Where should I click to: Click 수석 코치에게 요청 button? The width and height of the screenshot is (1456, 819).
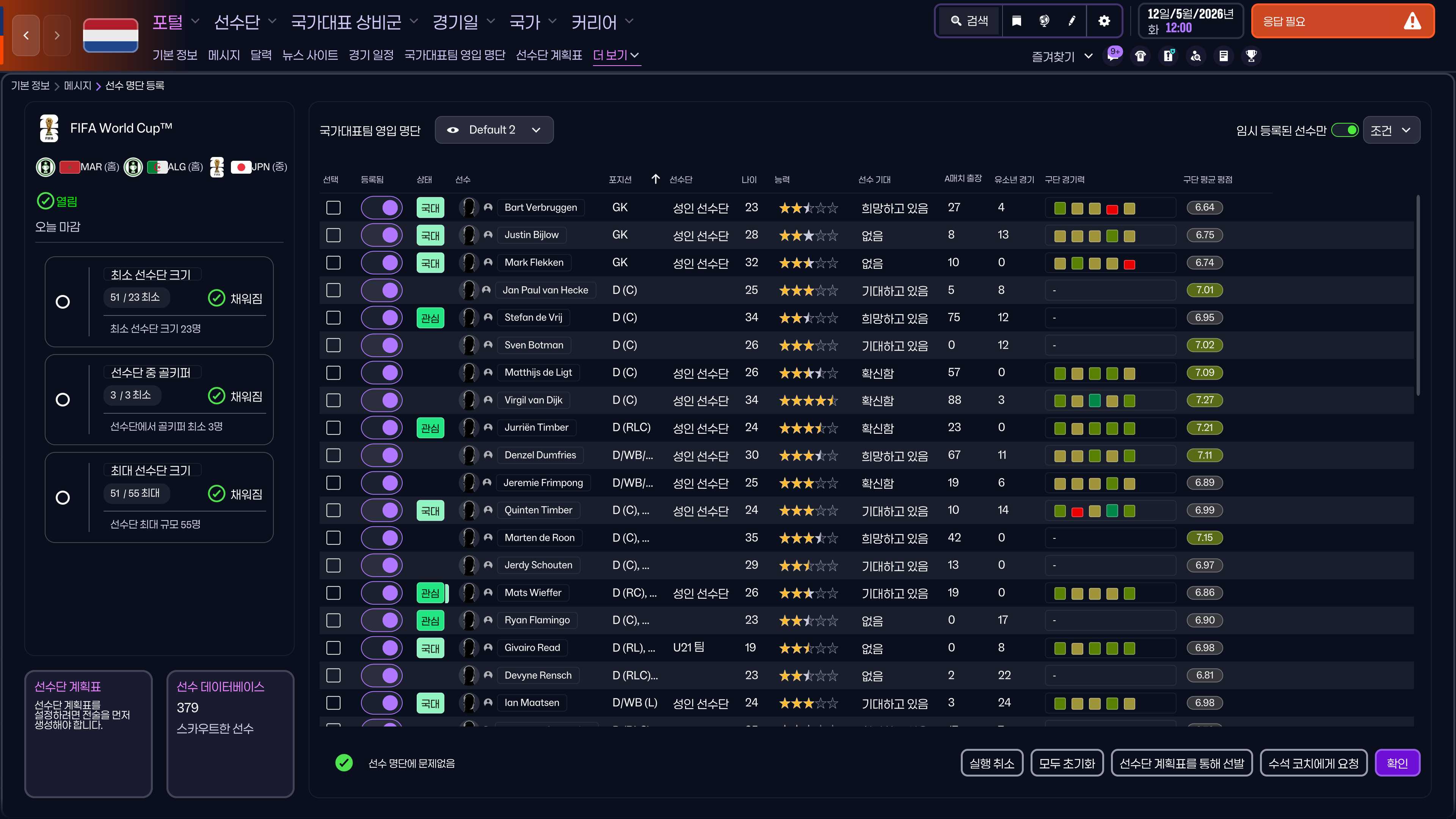[1313, 763]
